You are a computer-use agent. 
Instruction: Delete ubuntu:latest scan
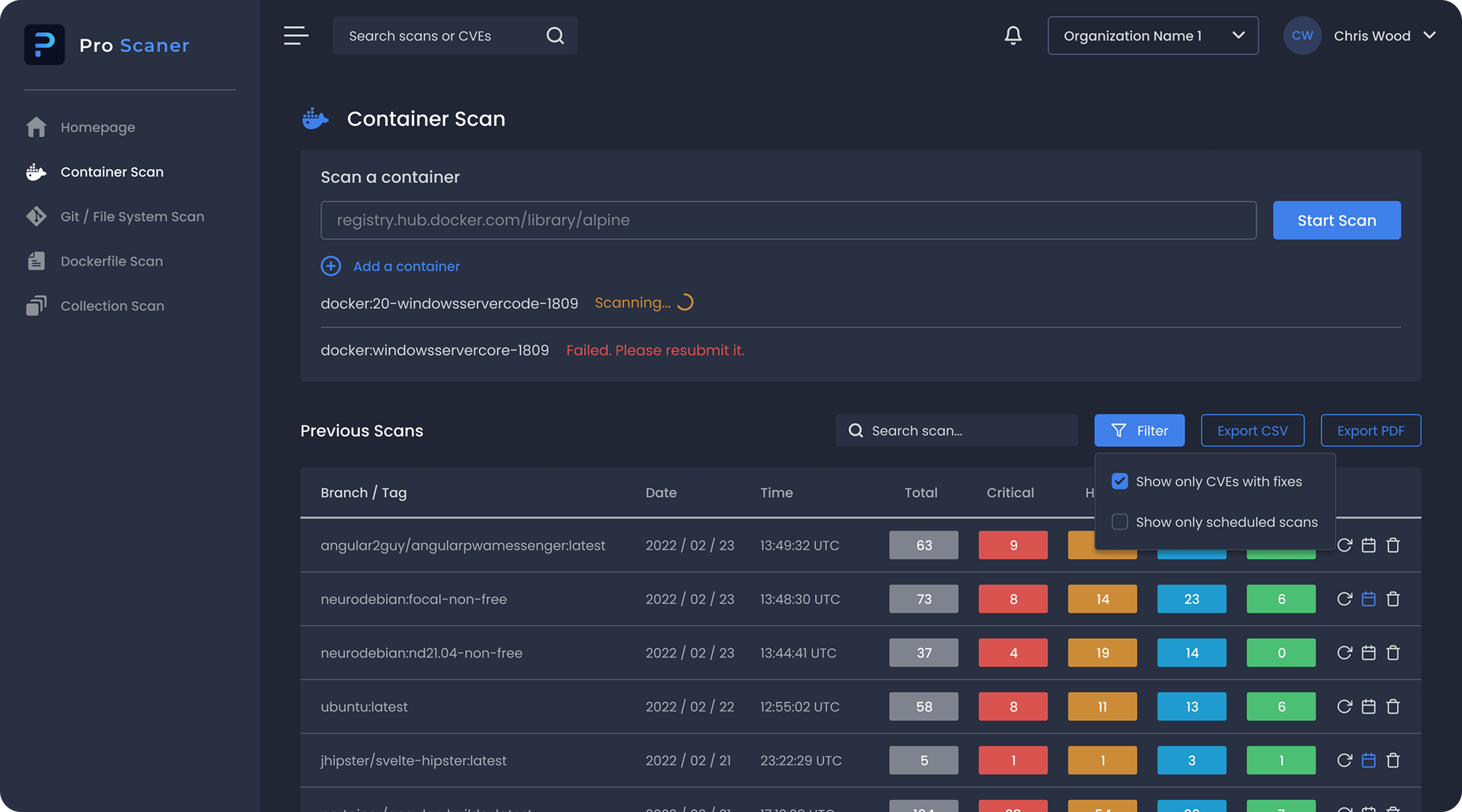(x=1393, y=706)
